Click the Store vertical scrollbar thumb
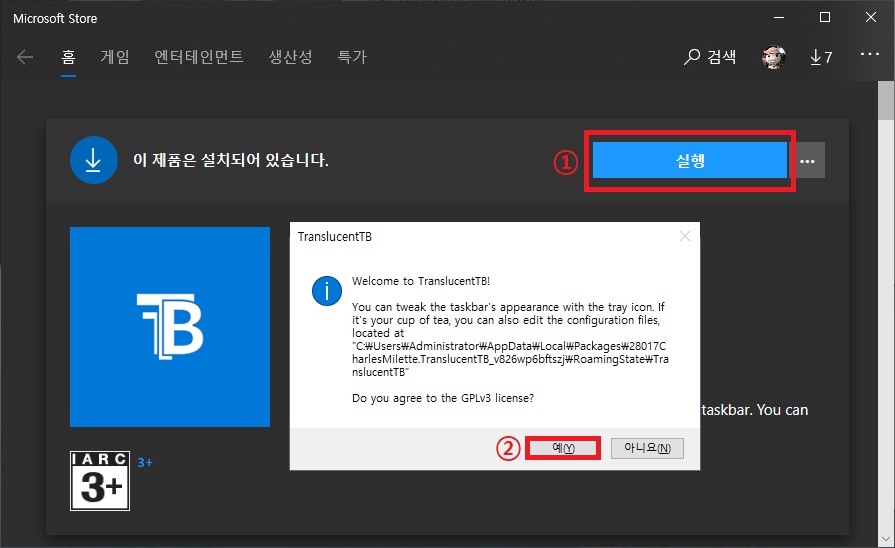Viewport: 895px width, 548px height. pyautogui.click(x=886, y=100)
